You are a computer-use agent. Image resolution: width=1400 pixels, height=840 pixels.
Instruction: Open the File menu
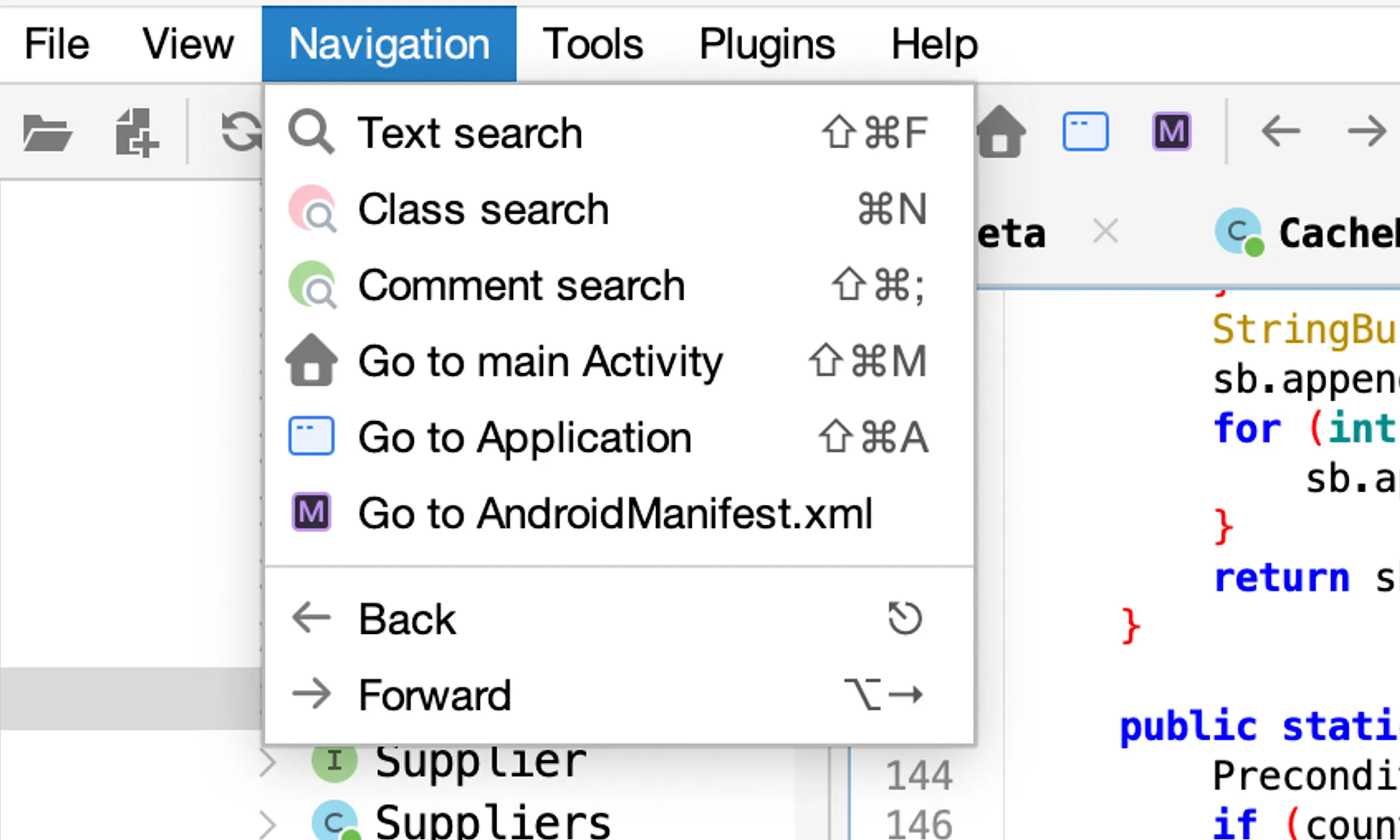57,44
